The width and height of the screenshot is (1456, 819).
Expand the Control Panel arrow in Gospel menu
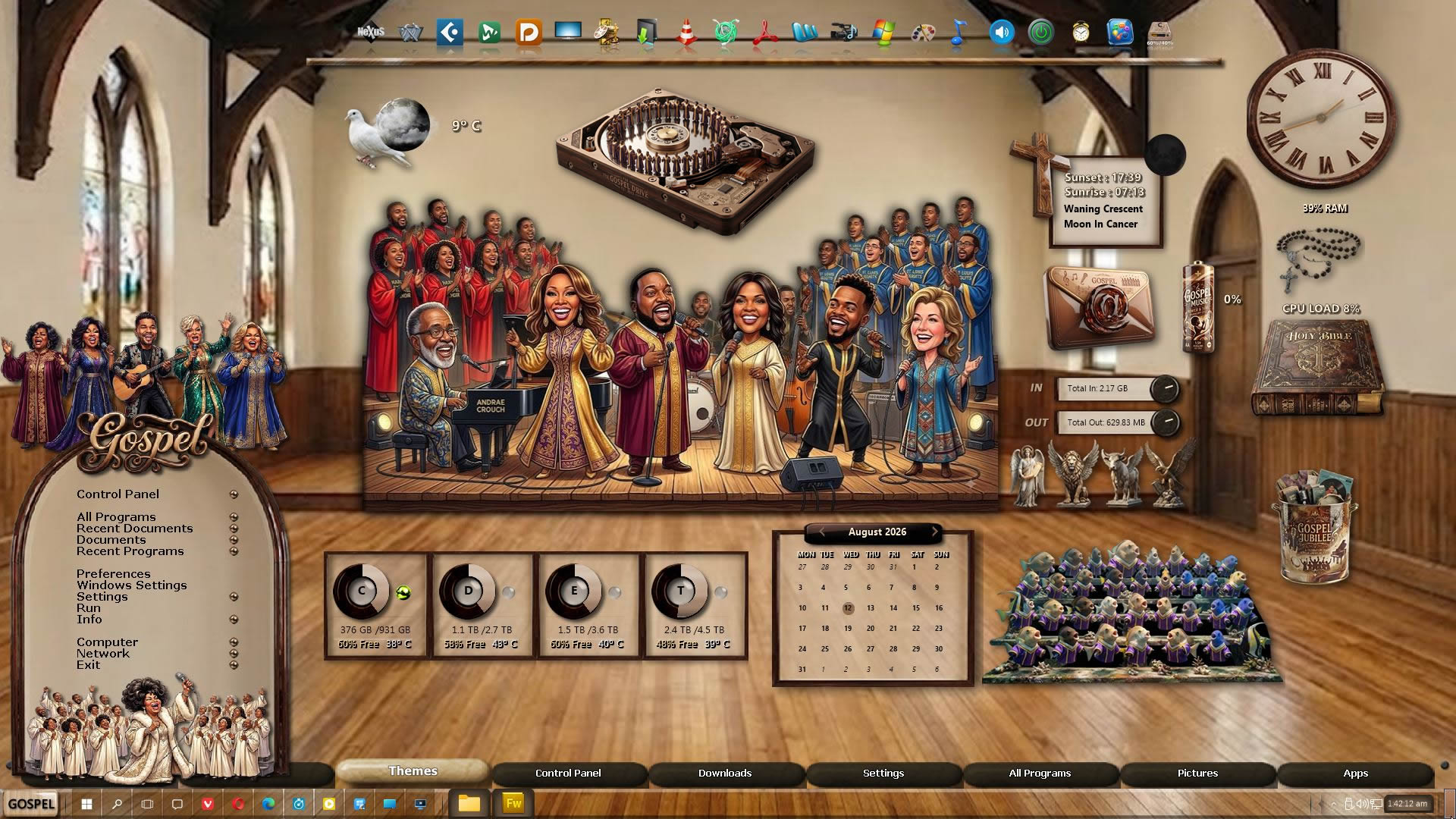click(x=234, y=494)
